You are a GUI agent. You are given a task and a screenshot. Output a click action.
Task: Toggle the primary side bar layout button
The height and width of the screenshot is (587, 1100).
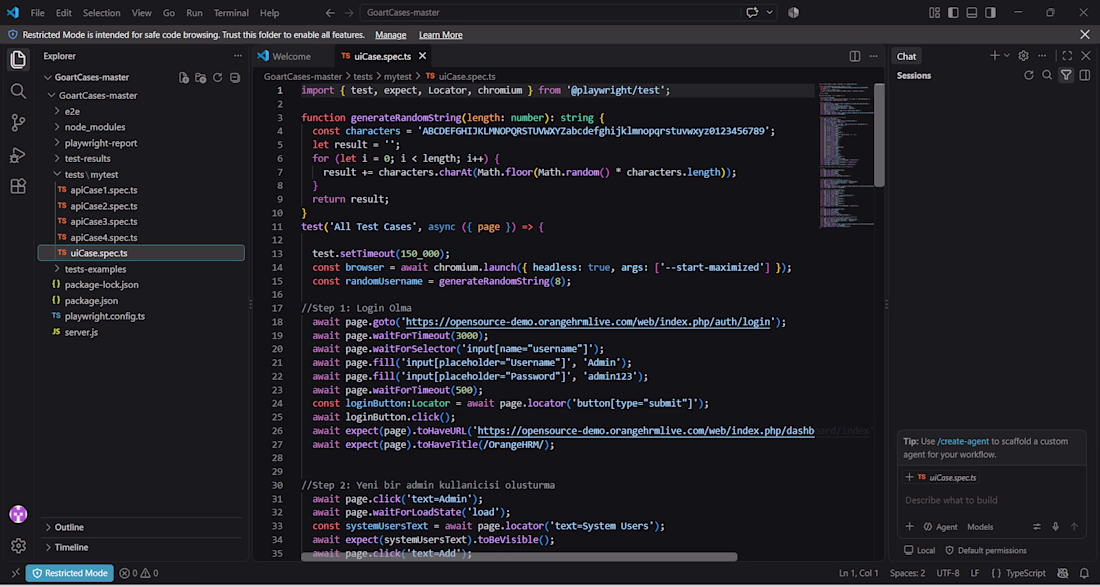(x=953, y=13)
